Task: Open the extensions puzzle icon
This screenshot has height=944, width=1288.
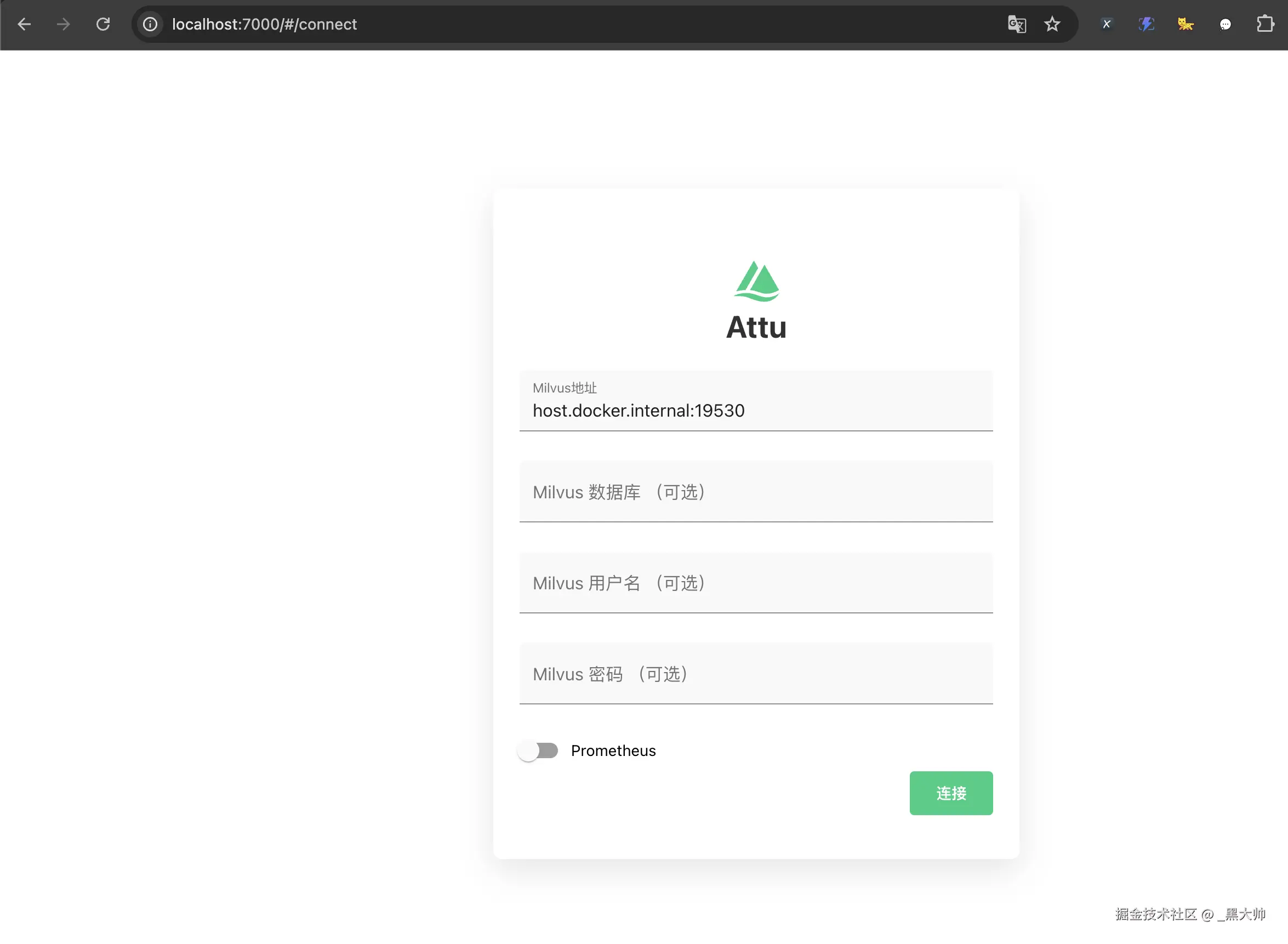Action: tap(1265, 24)
